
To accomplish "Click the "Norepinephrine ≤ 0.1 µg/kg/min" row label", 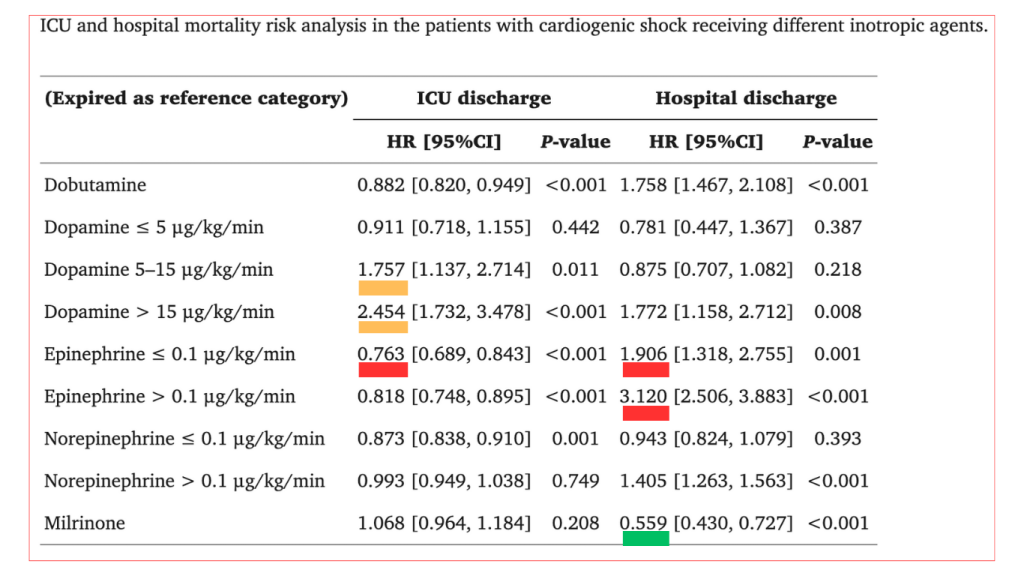I will click(x=184, y=438).
